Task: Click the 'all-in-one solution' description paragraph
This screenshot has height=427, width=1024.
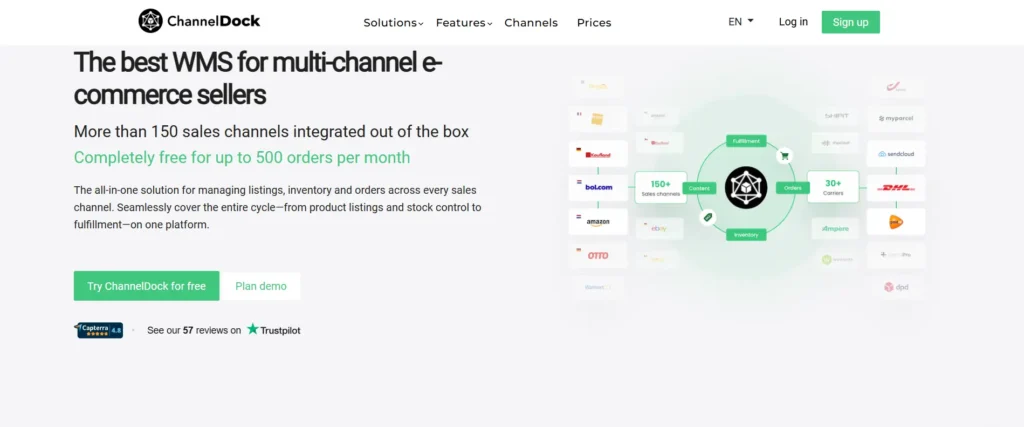Action: point(278,207)
